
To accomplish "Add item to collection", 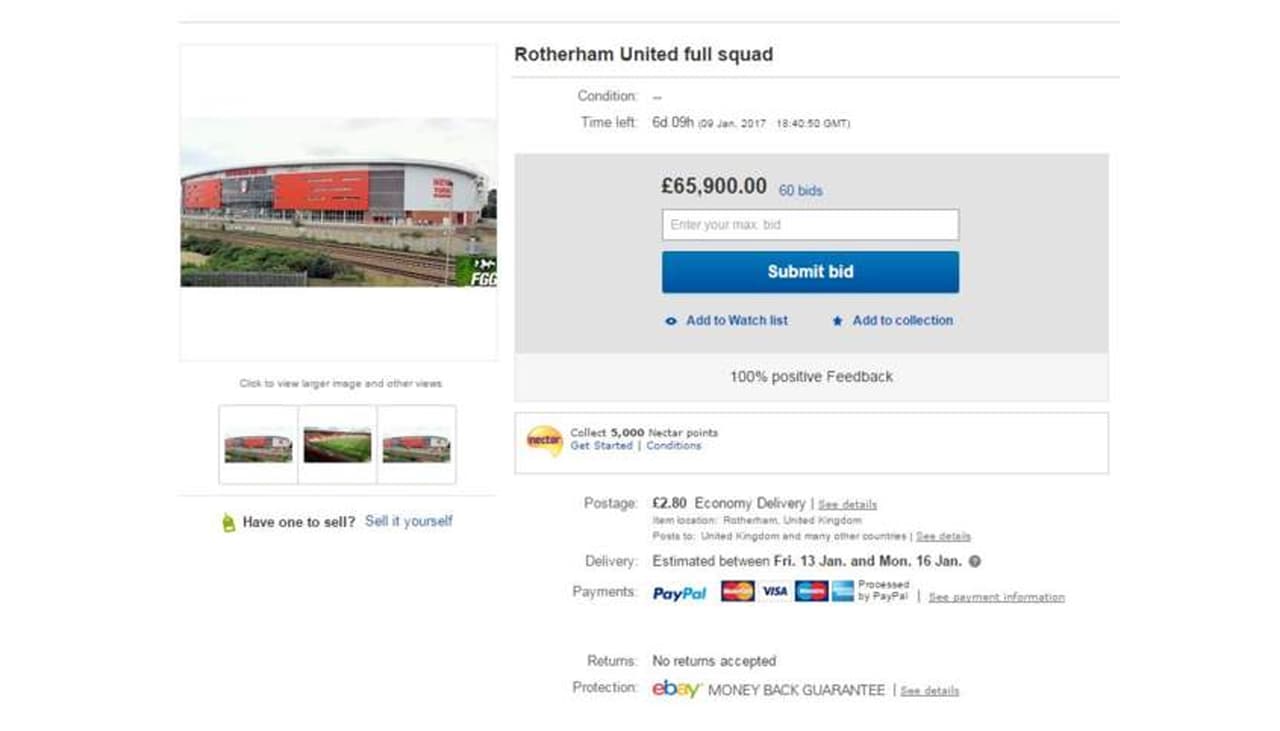I will click(x=902, y=321).
